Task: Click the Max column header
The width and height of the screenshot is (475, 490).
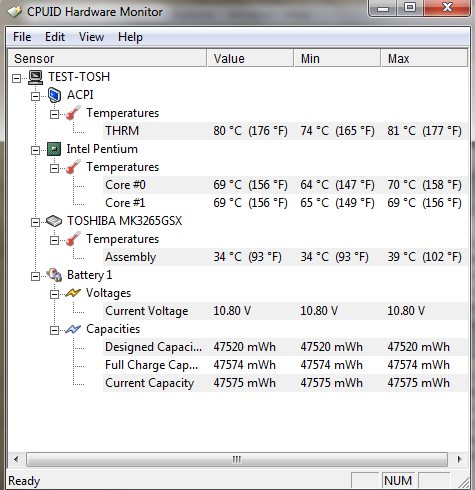Action: [x=424, y=59]
